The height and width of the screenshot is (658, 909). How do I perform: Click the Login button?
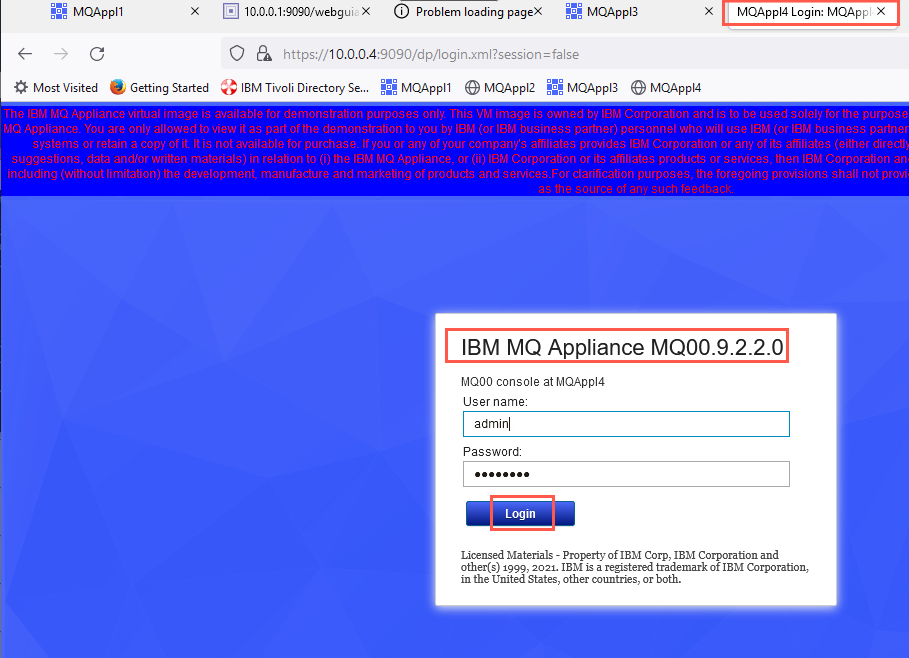[520, 514]
